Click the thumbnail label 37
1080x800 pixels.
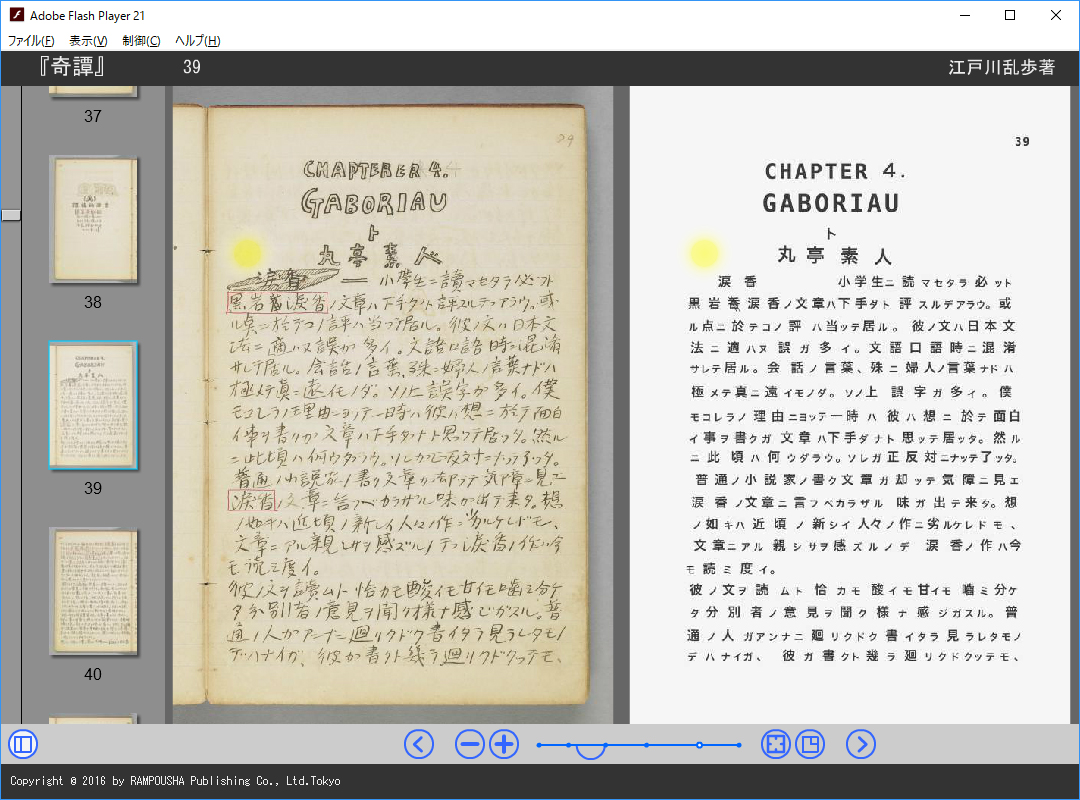pyautogui.click(x=93, y=116)
